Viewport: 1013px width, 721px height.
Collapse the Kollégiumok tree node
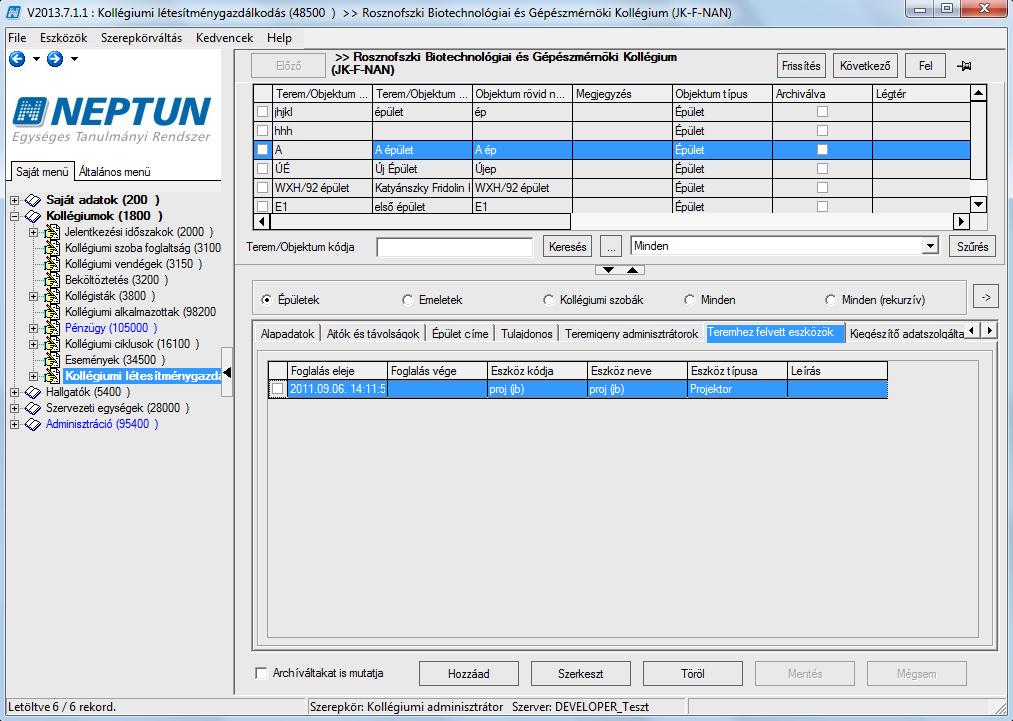click(14, 216)
